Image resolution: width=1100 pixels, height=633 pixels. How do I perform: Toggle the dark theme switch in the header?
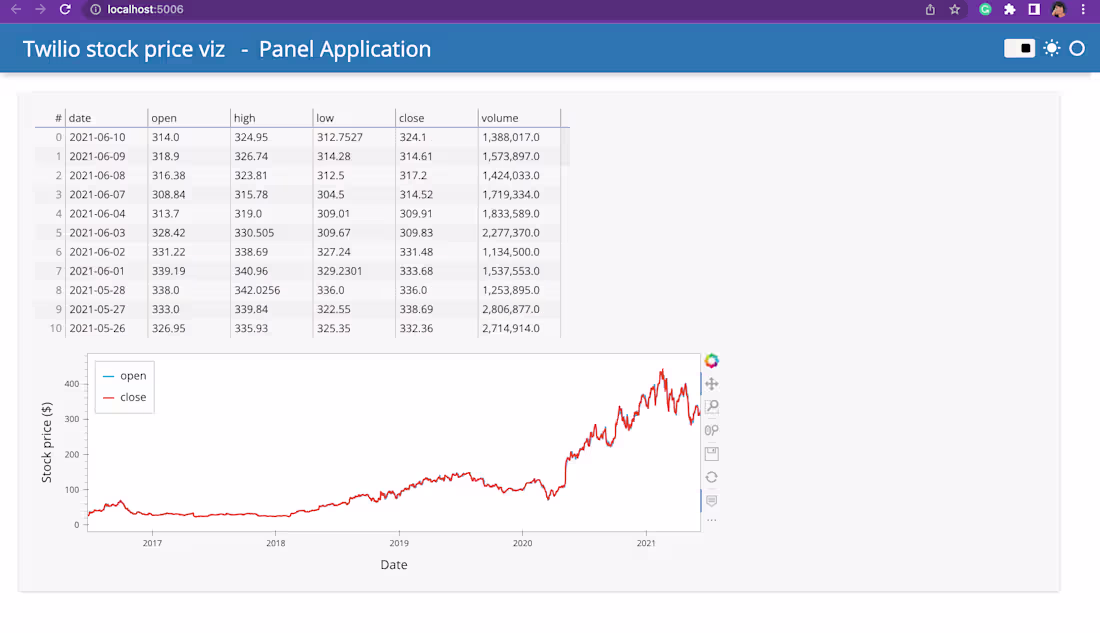[x=1019, y=47]
